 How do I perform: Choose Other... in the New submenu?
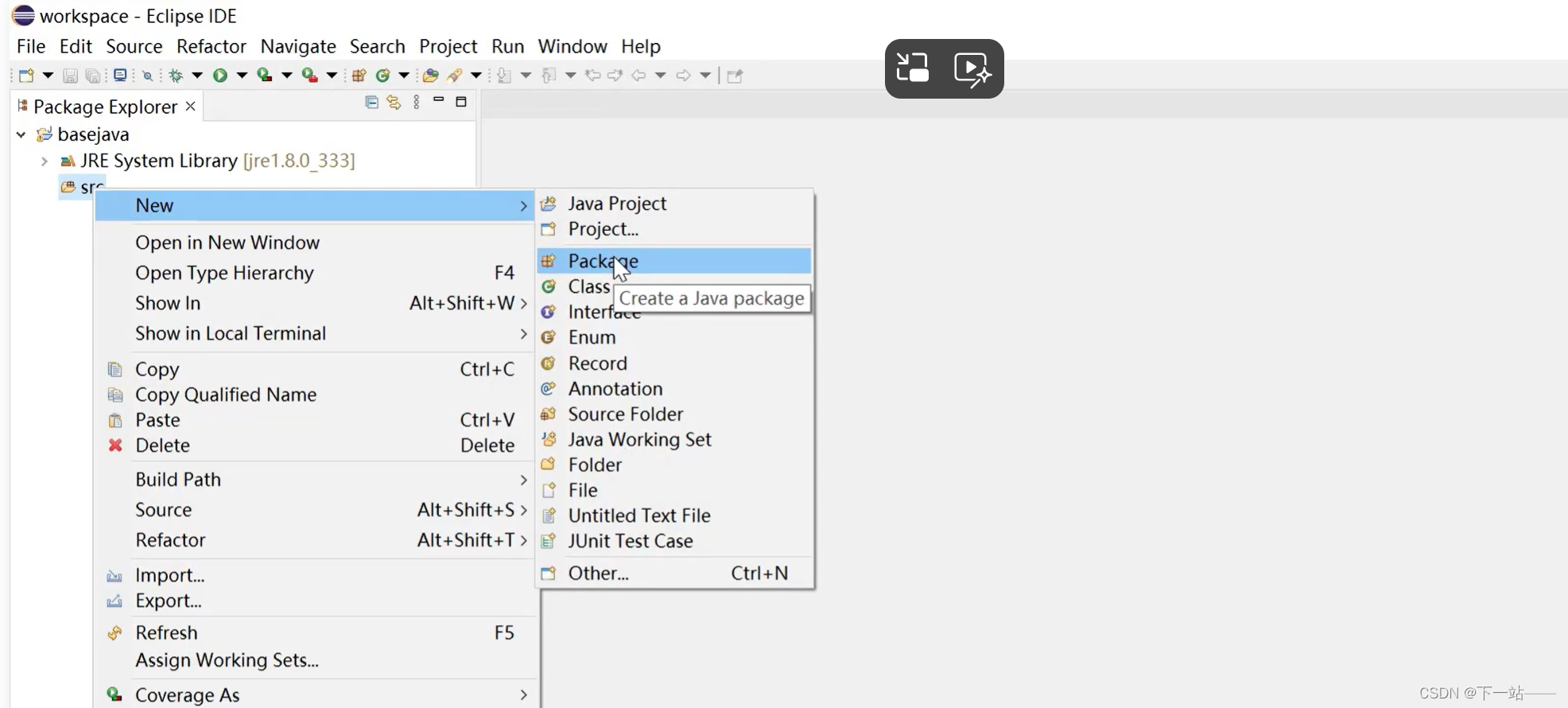click(674, 574)
